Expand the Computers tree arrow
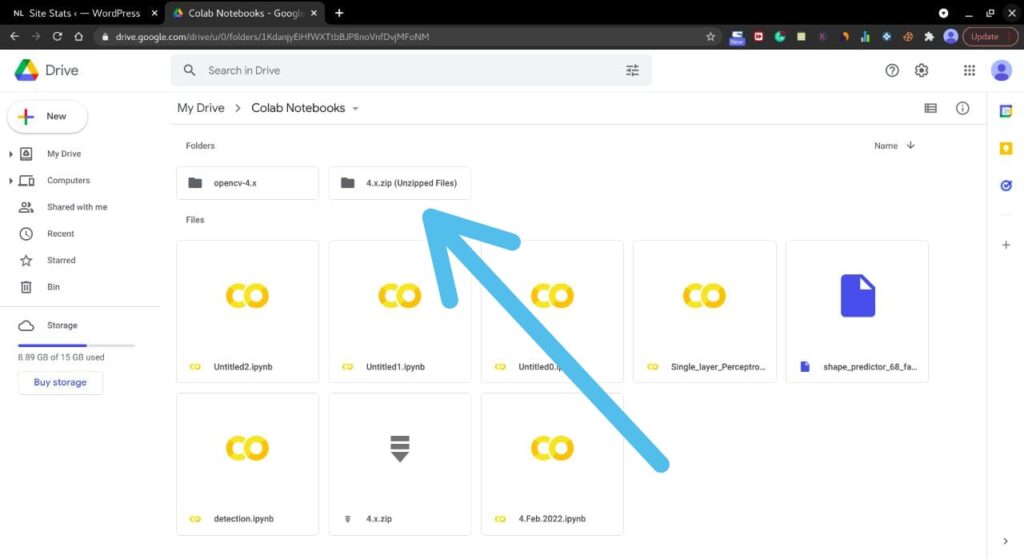This screenshot has height=559, width=1024. click(10, 181)
